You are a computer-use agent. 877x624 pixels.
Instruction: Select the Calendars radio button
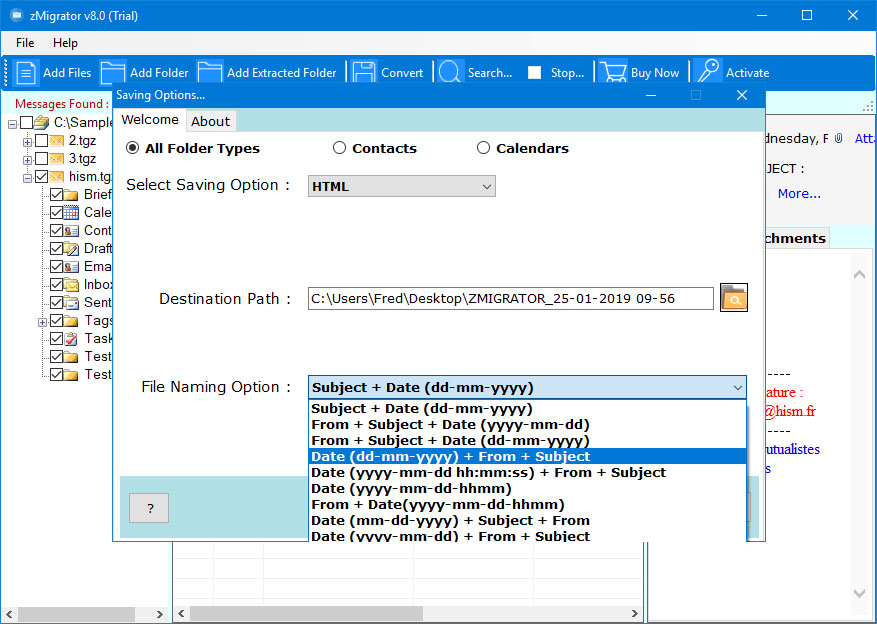(x=483, y=148)
